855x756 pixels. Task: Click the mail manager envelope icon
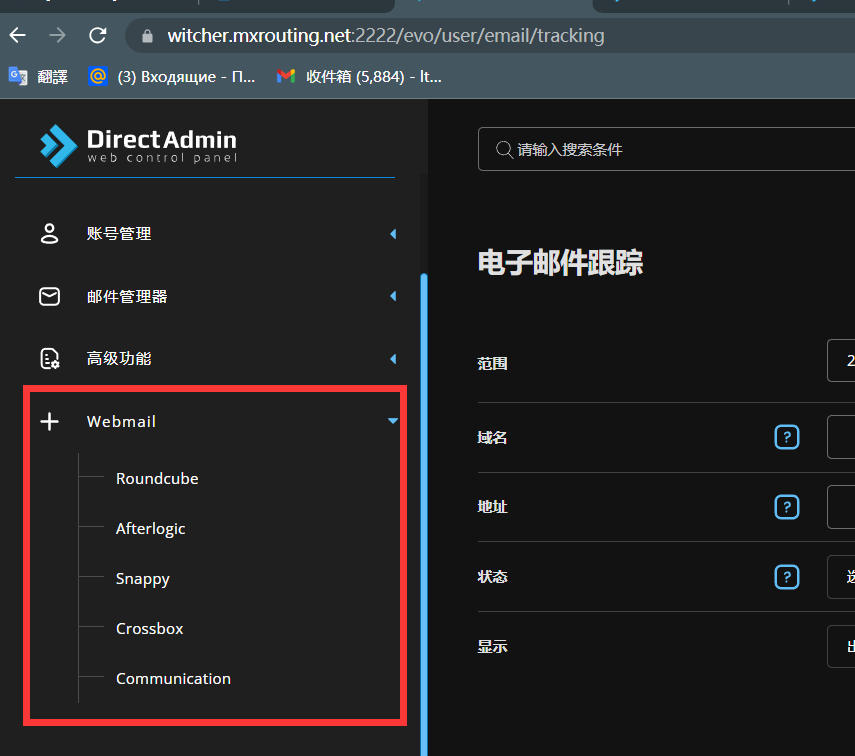coord(49,296)
